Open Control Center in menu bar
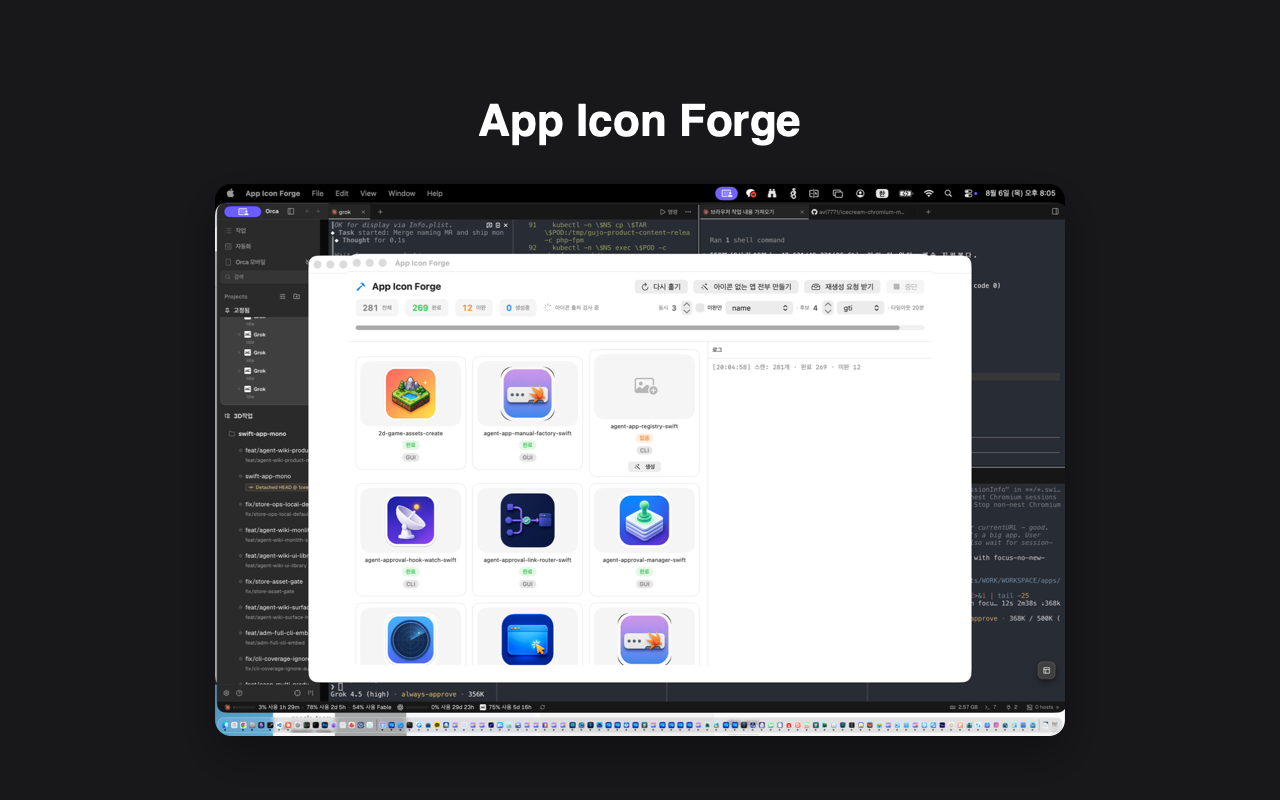Screen dimensions: 1280x800 click(x=970, y=194)
